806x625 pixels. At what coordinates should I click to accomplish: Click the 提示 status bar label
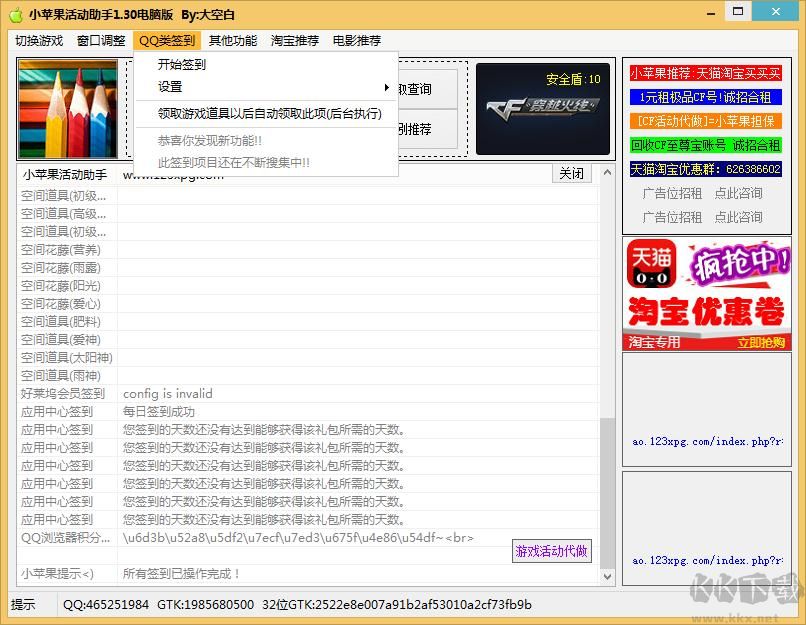pos(23,604)
